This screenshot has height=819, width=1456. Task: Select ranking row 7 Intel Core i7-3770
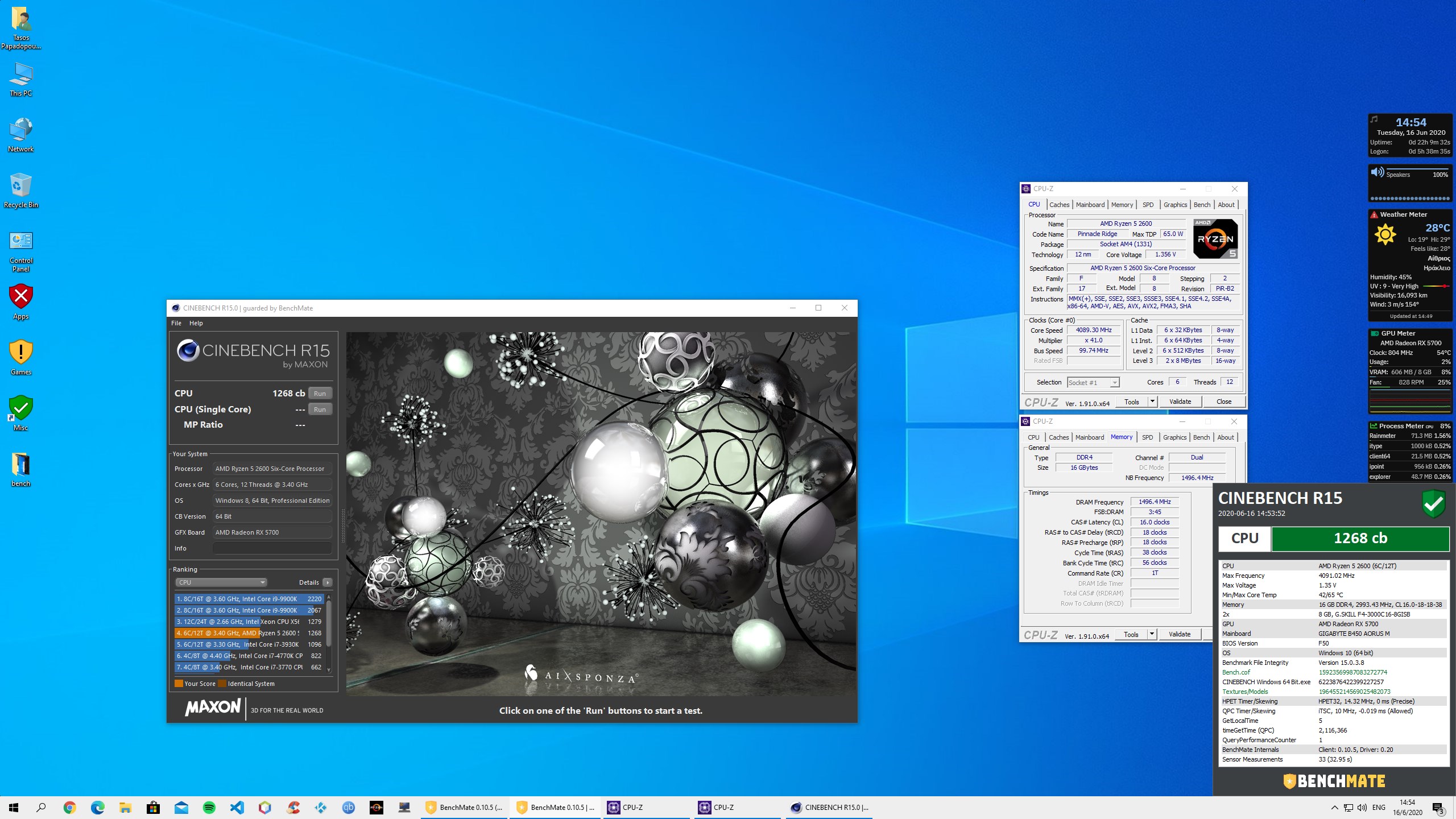[x=249, y=667]
